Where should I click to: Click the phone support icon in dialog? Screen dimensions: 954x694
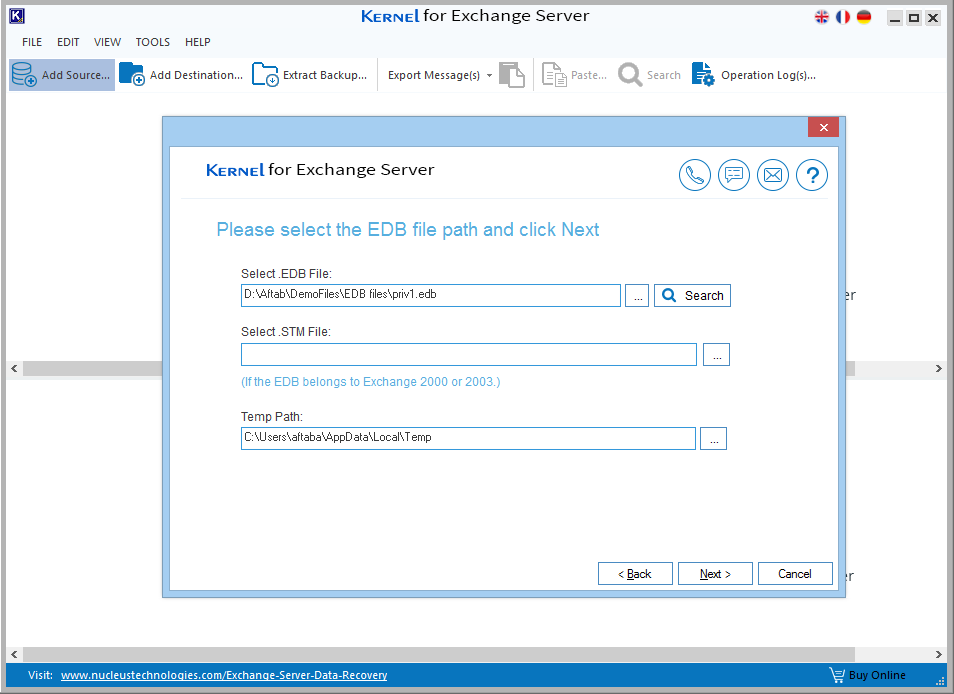coord(695,175)
